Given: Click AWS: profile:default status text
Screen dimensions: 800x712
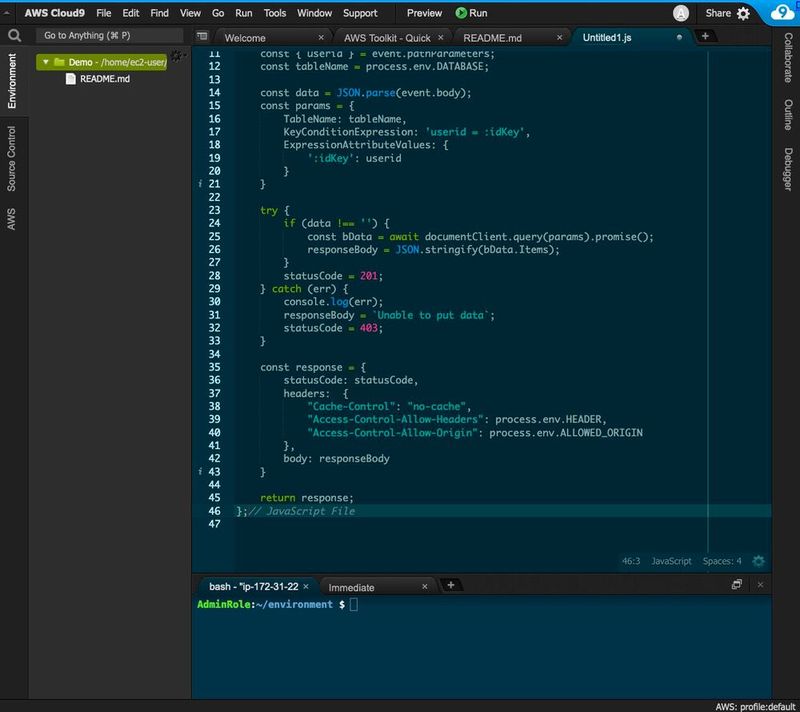Looking at the screenshot, I should [755, 706].
